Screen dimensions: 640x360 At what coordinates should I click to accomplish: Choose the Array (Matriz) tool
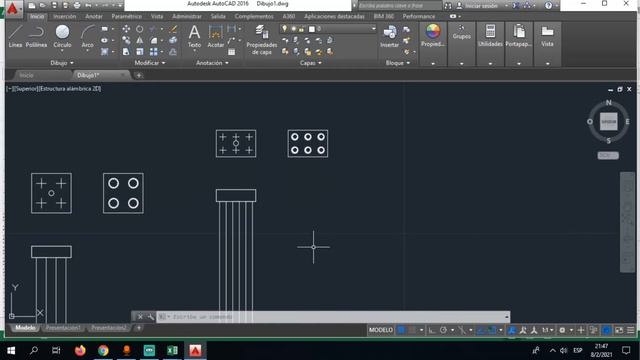pos(153,52)
